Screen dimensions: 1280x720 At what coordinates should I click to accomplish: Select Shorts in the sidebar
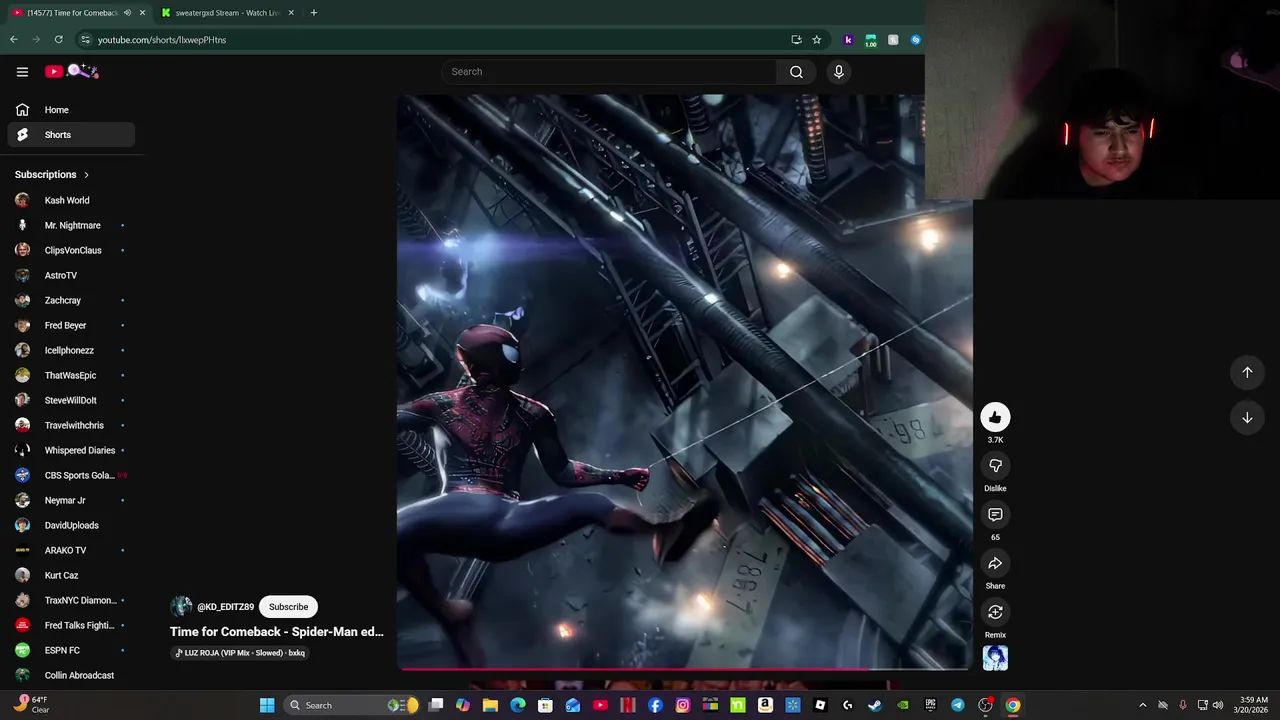tap(71, 135)
